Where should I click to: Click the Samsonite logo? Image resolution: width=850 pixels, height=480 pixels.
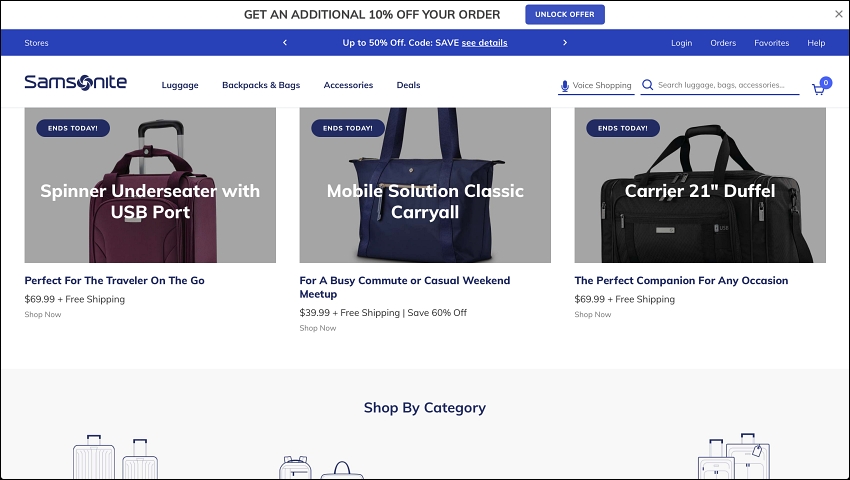click(75, 82)
